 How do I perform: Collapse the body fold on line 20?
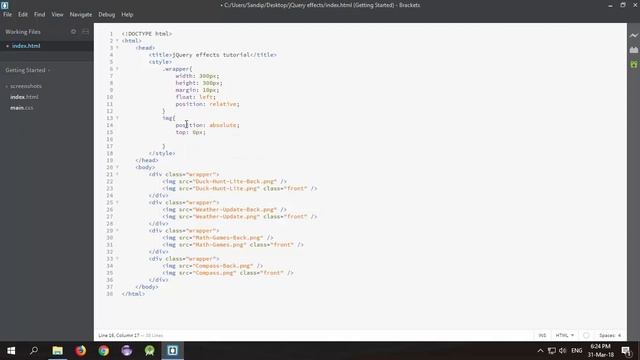(x=117, y=167)
